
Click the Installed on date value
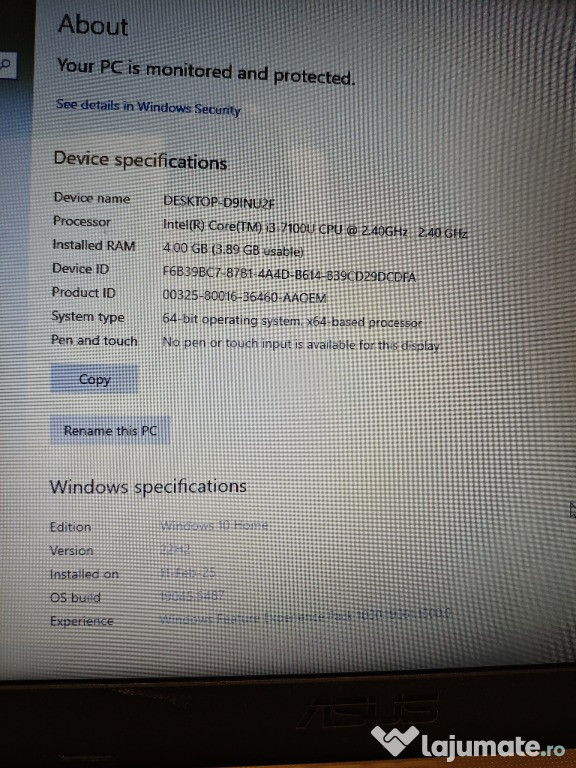188,573
